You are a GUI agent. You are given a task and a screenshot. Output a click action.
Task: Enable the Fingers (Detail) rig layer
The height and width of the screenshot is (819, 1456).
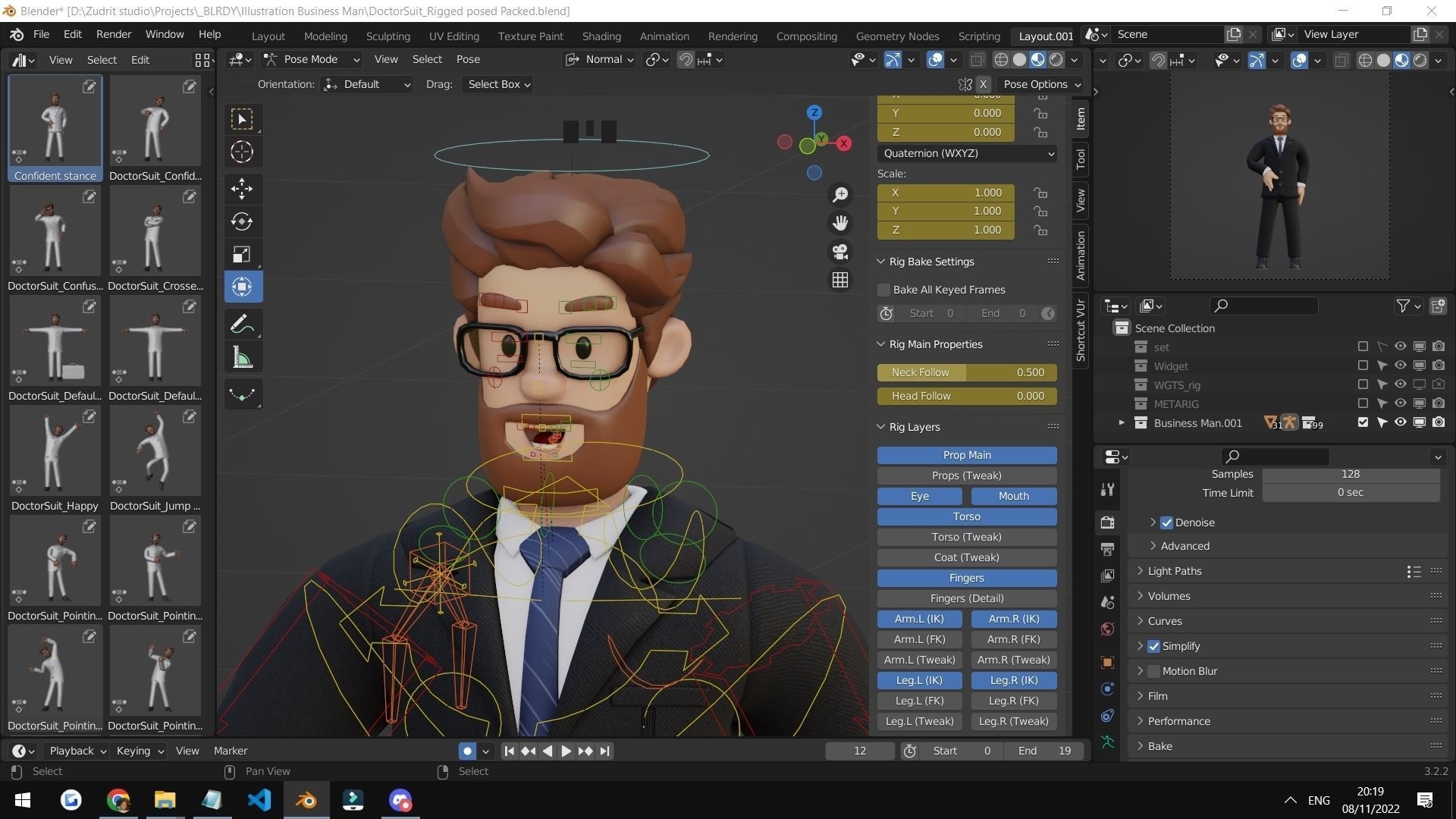[x=967, y=598]
